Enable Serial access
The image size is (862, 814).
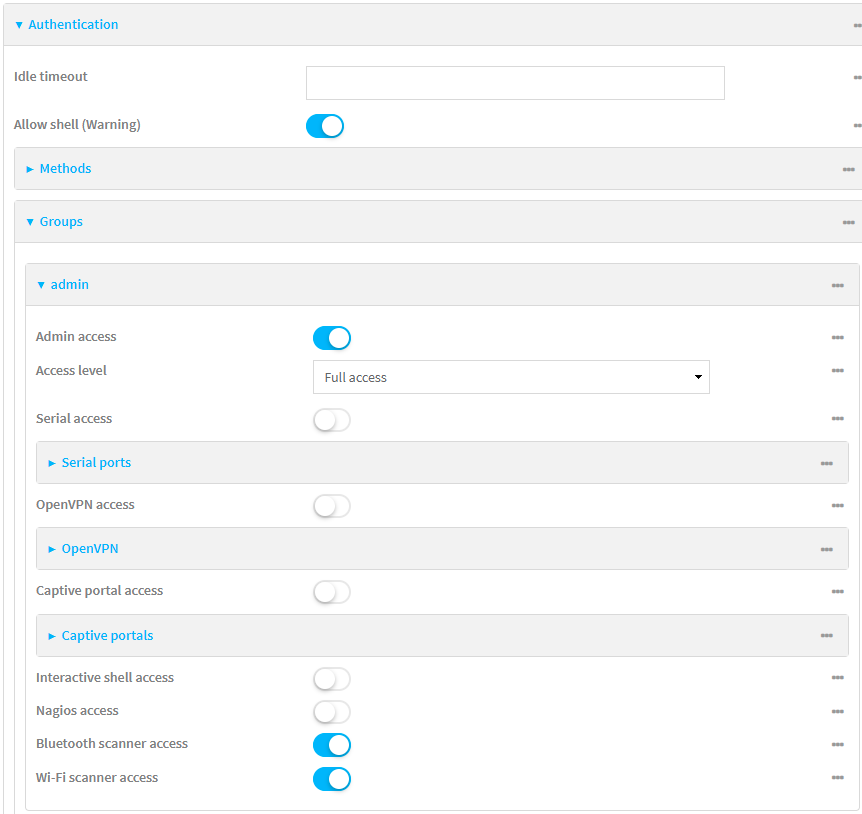coord(331,420)
